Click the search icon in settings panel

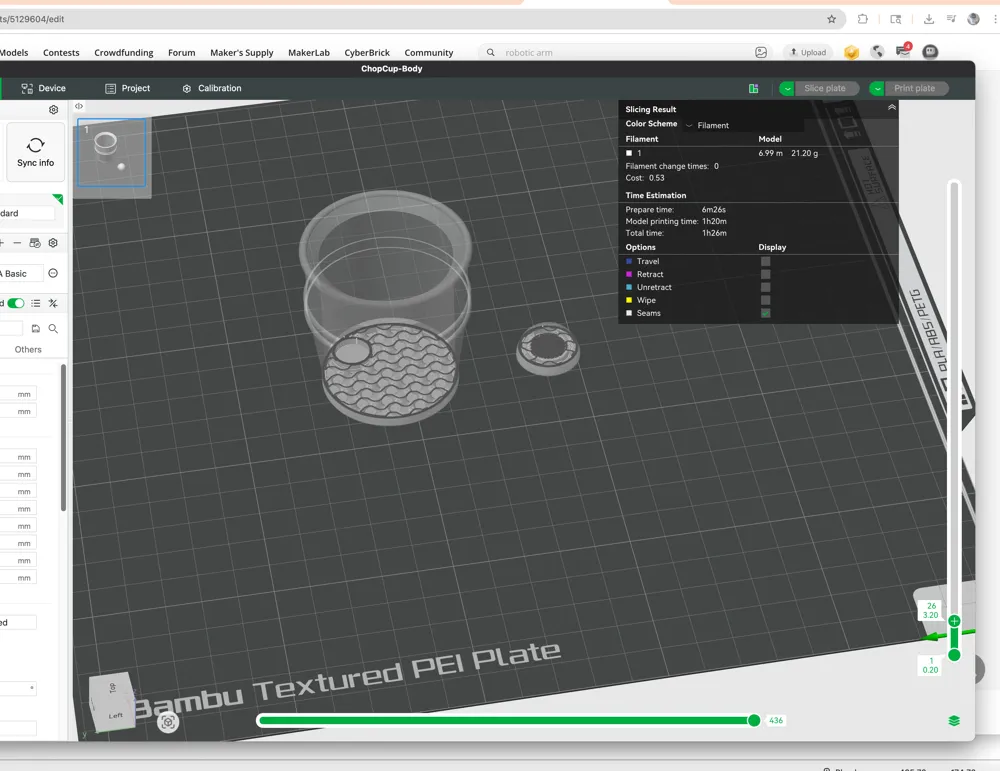[x=54, y=328]
